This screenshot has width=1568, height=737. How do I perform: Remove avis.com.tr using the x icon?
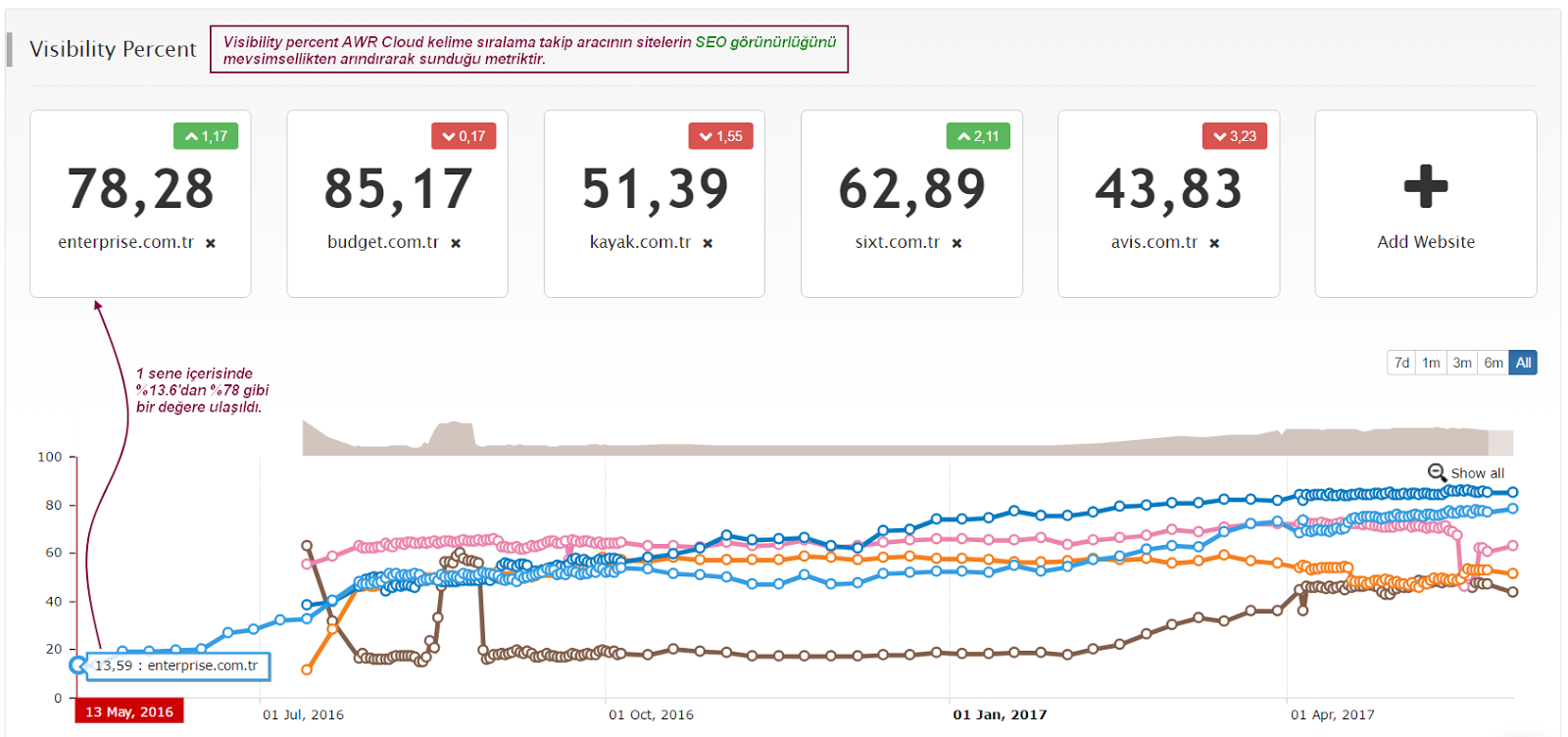(x=1214, y=243)
